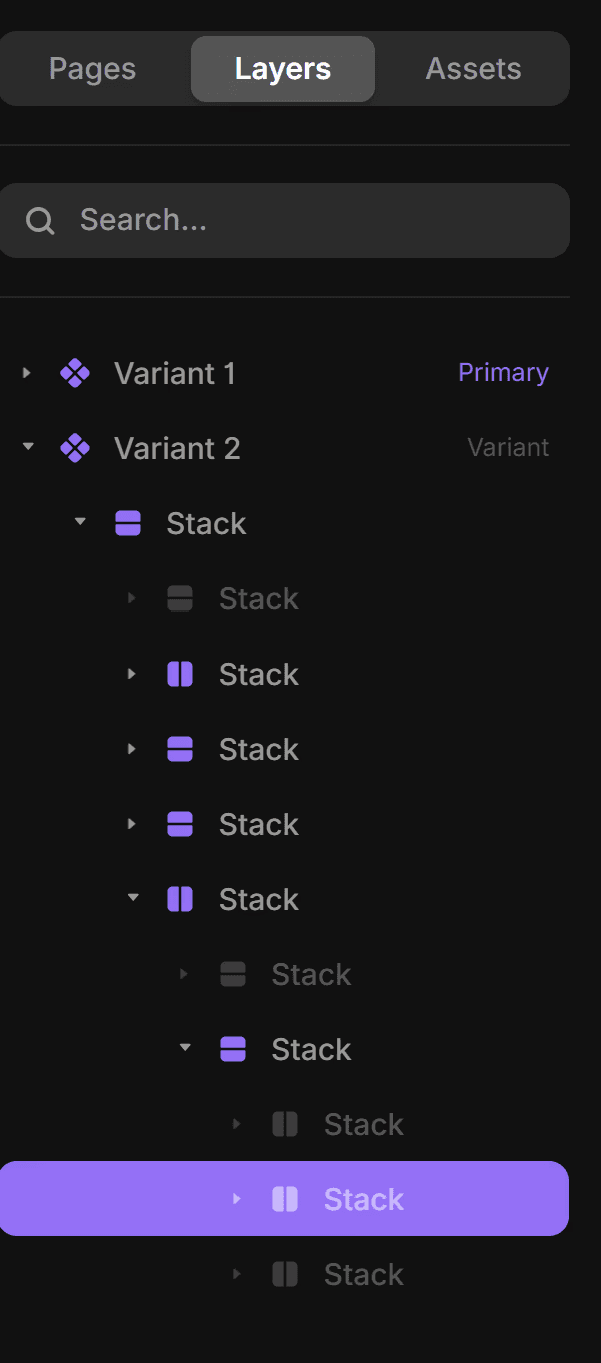Click the icon of the first dimmed Stack layer

180,598
